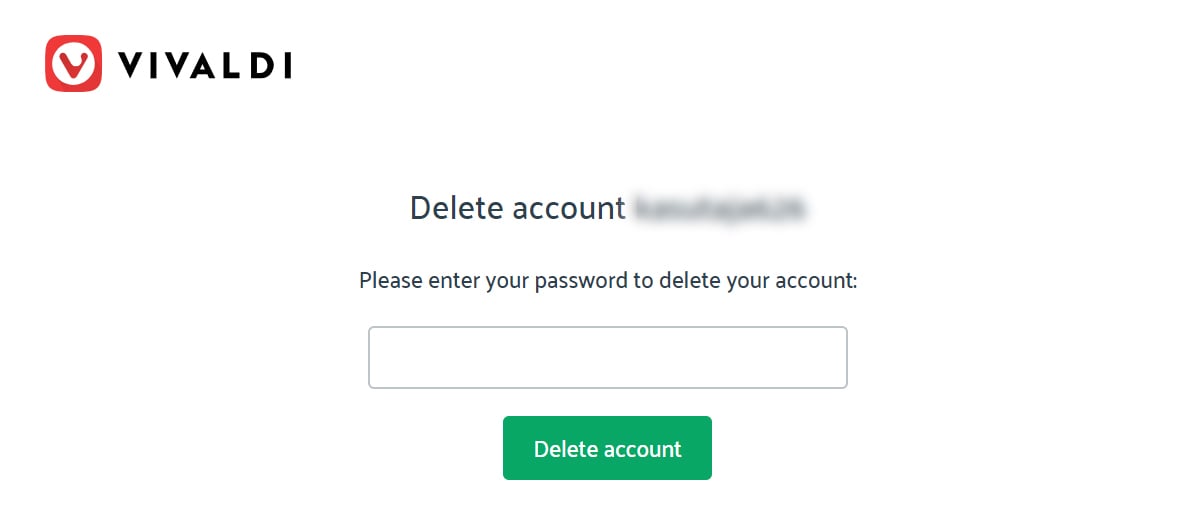Place cursor in the empty password box
The width and height of the screenshot is (1200, 525).
[608, 357]
